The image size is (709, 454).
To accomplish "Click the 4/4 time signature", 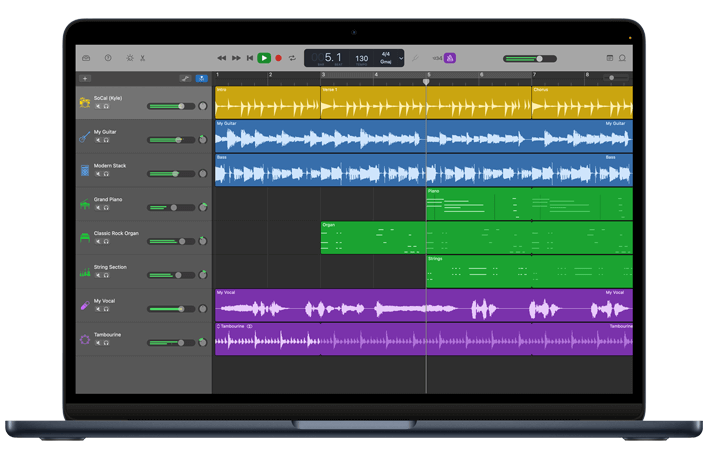I will tap(386, 54).
